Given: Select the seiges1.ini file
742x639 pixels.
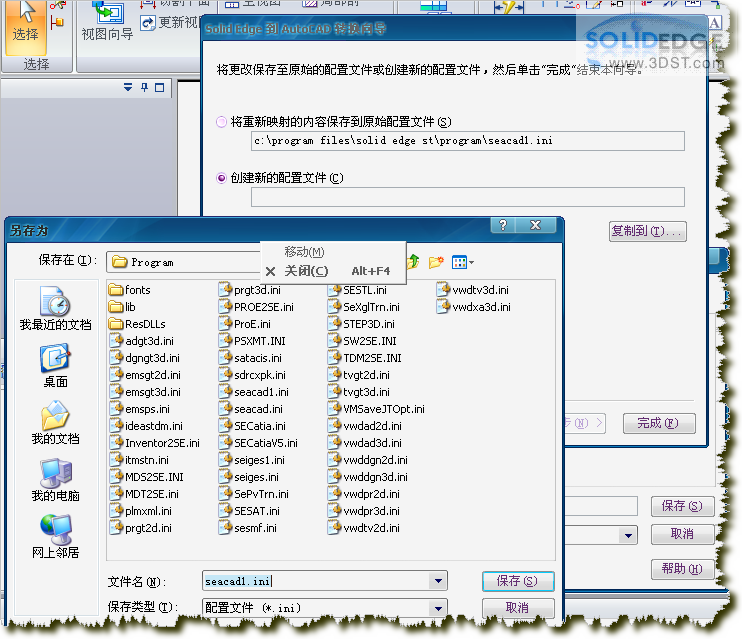Looking at the screenshot, I should click(x=252, y=460).
